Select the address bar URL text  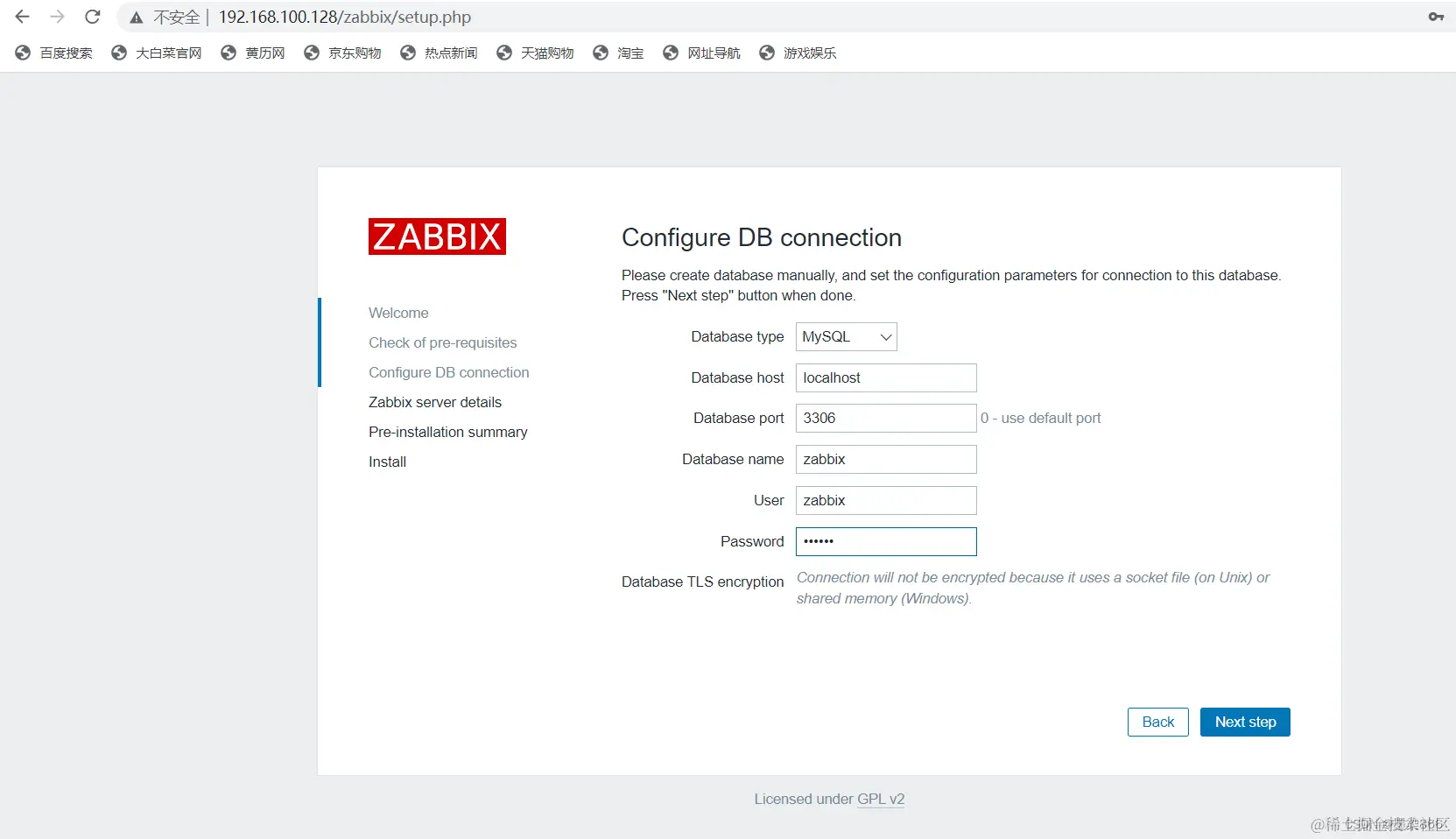(345, 18)
